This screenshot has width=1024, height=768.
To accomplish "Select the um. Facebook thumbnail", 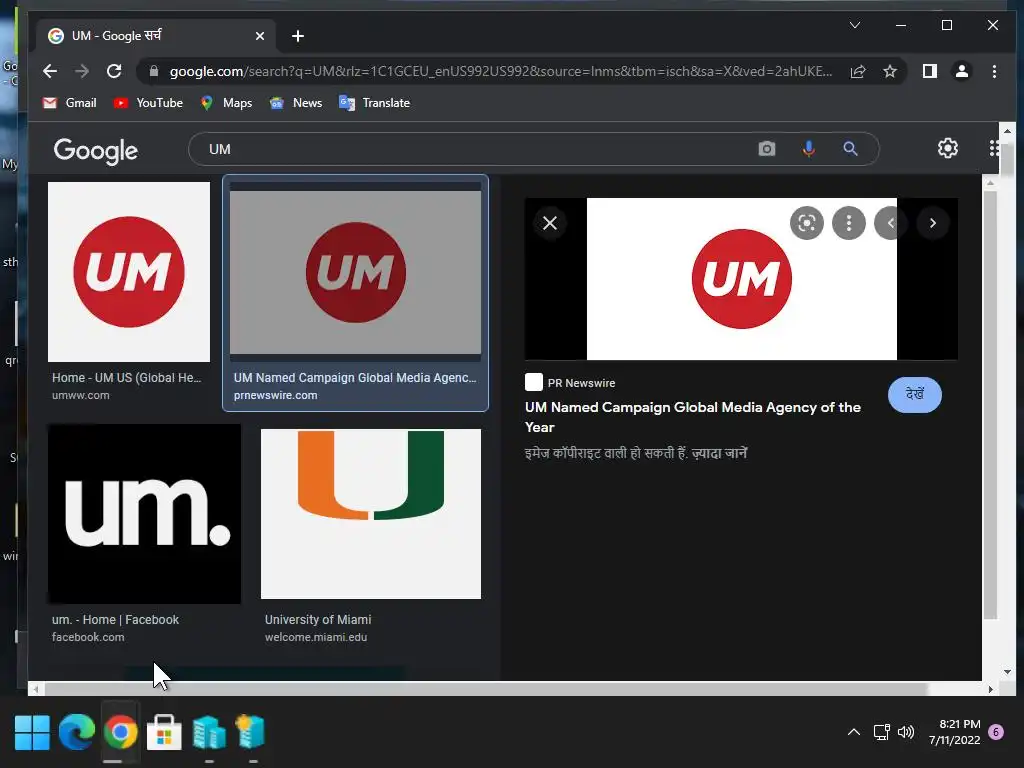I will pos(144,514).
